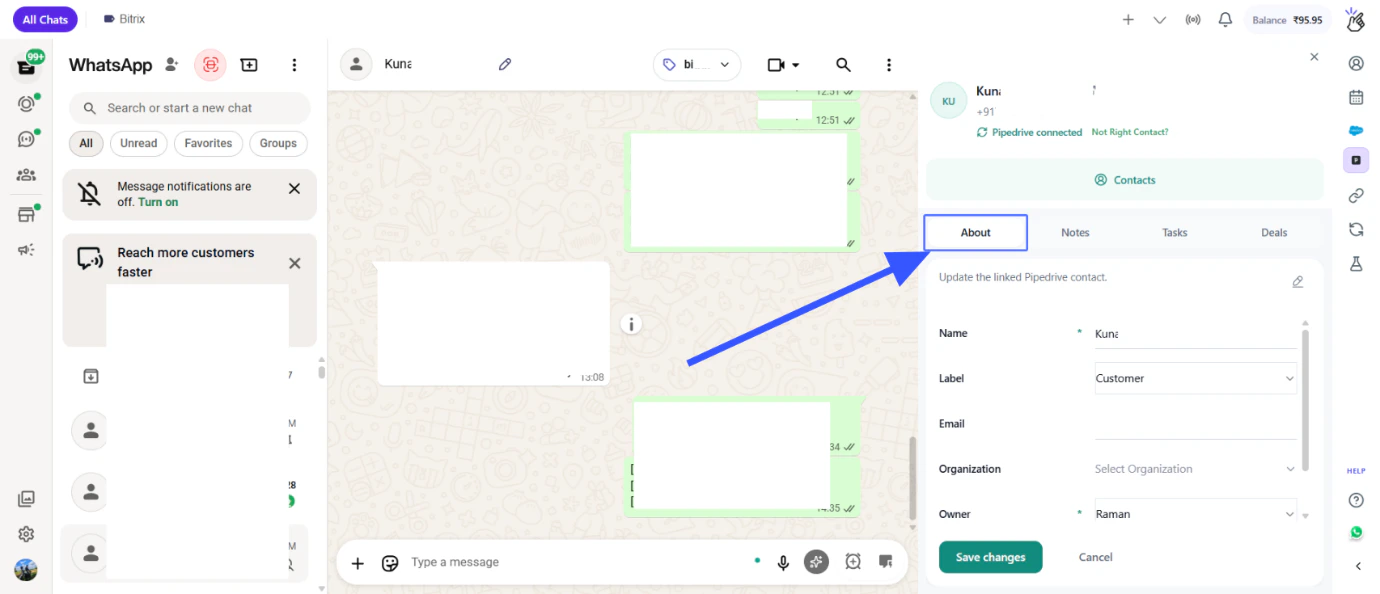Image resolution: width=1380 pixels, height=594 pixels.
Task: Open the emoji sticker picker
Action: pos(390,563)
